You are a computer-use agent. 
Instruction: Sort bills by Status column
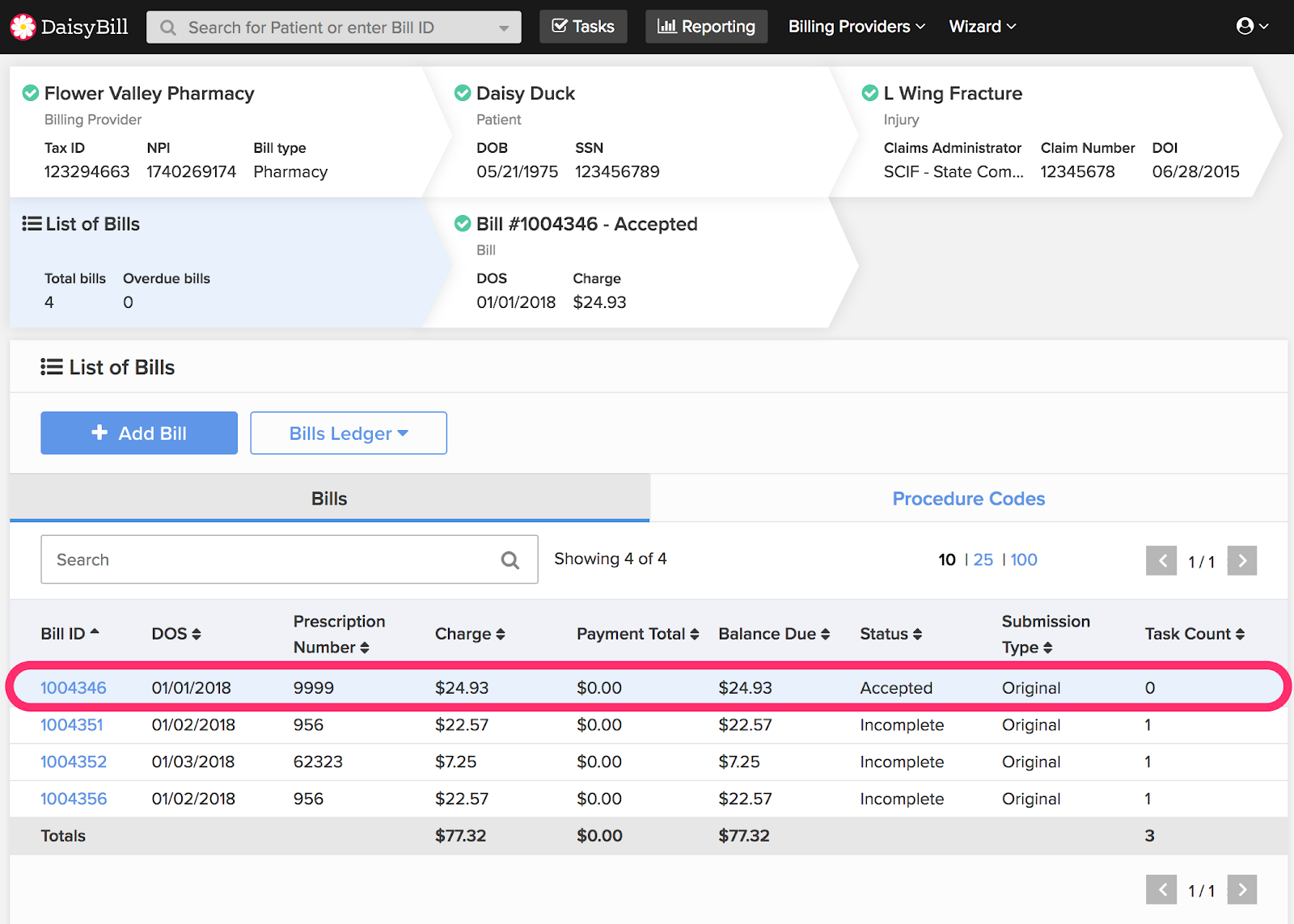coord(890,634)
